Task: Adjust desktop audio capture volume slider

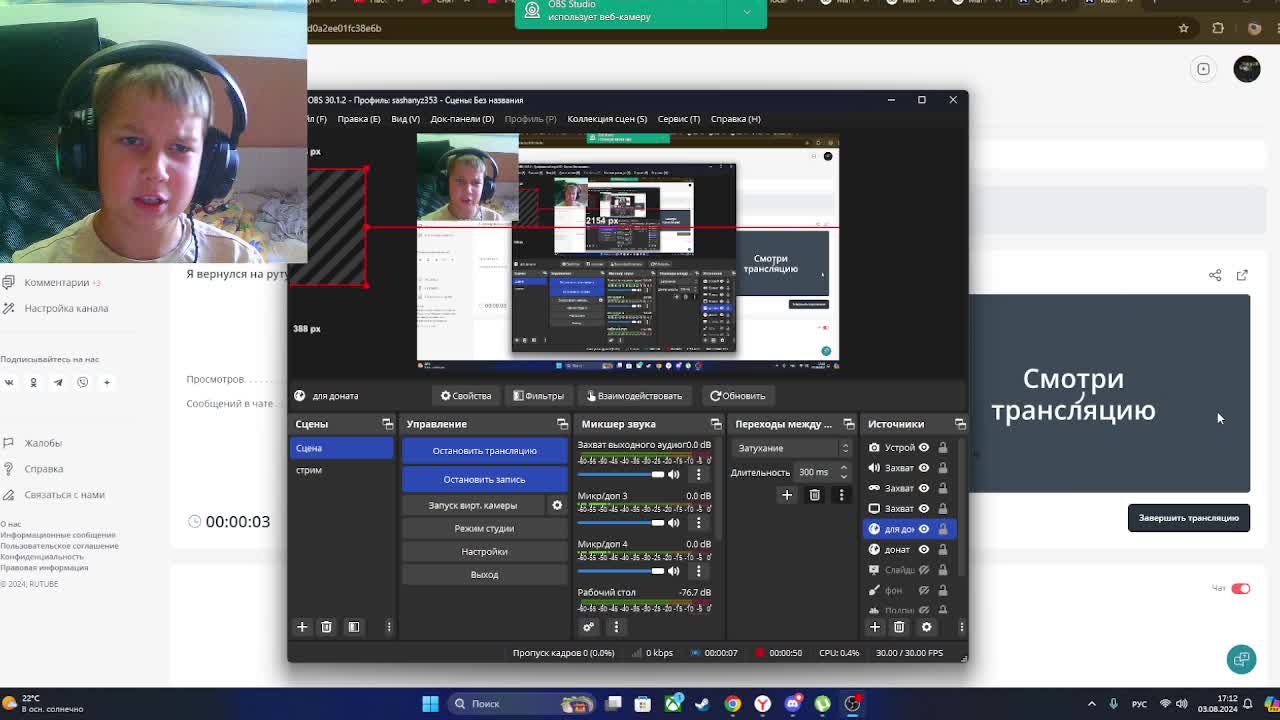Action: point(621,474)
